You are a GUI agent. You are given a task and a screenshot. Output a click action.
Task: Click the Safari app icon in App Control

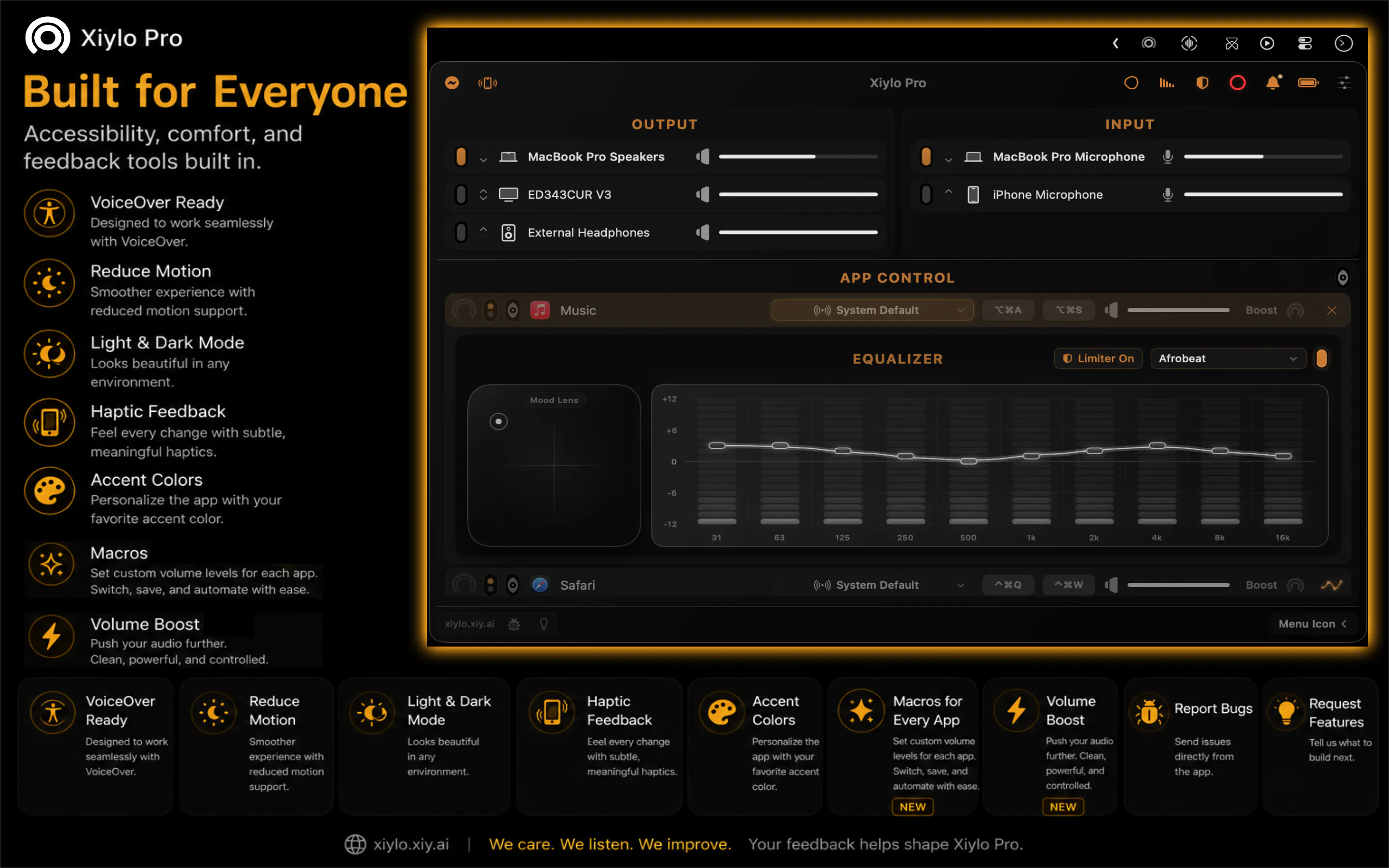click(x=540, y=585)
